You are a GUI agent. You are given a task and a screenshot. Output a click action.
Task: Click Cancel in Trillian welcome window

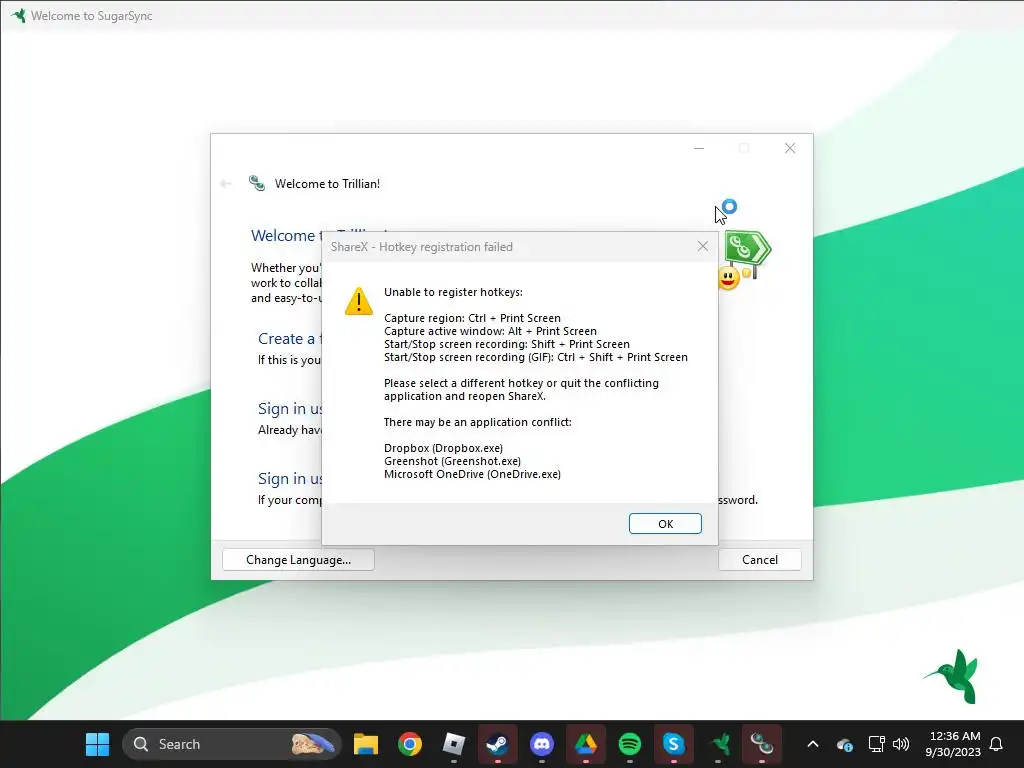click(760, 560)
